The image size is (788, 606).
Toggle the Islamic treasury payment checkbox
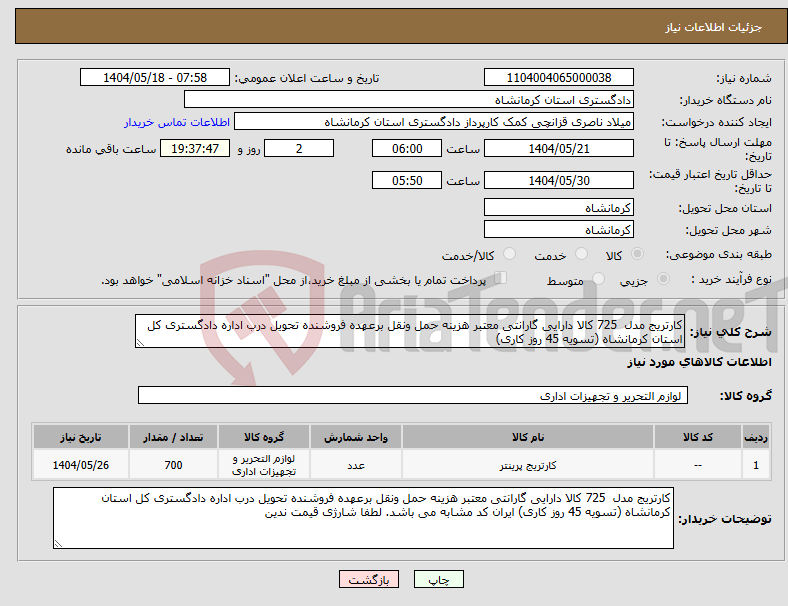501,278
